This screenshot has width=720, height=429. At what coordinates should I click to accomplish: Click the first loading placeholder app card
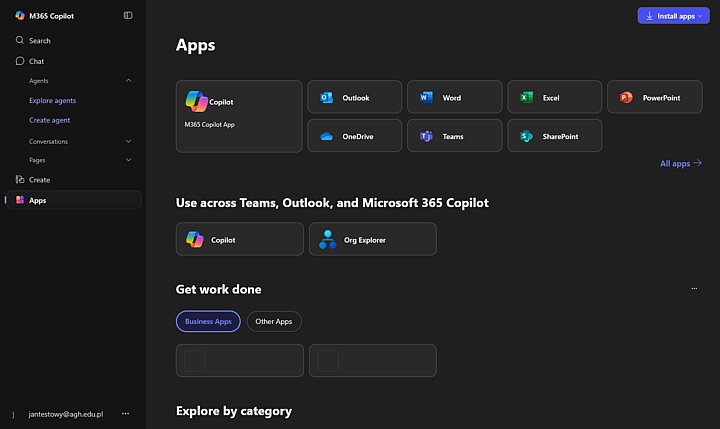240,361
